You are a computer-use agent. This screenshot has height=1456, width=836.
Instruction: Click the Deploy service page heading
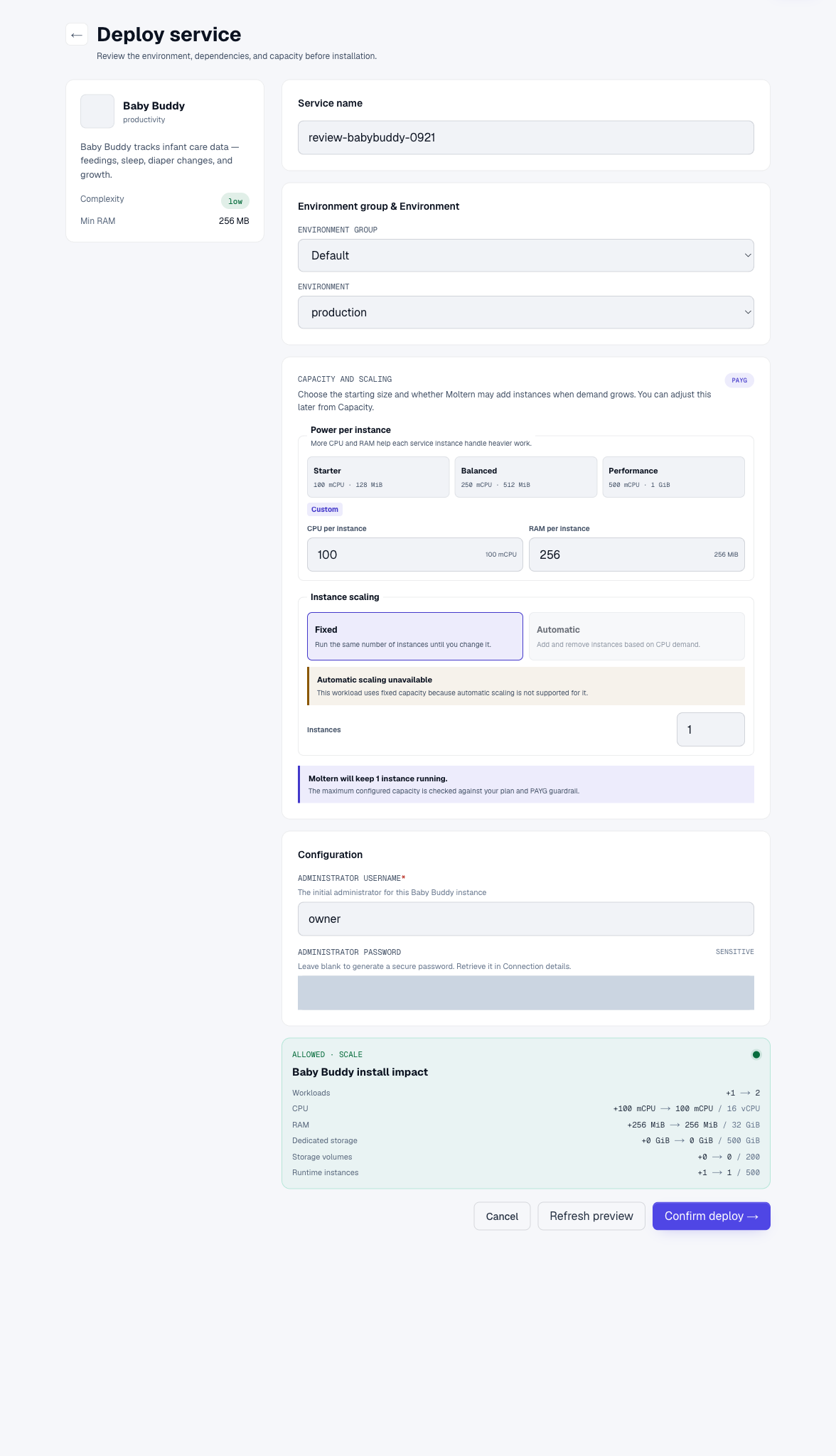pos(169,34)
